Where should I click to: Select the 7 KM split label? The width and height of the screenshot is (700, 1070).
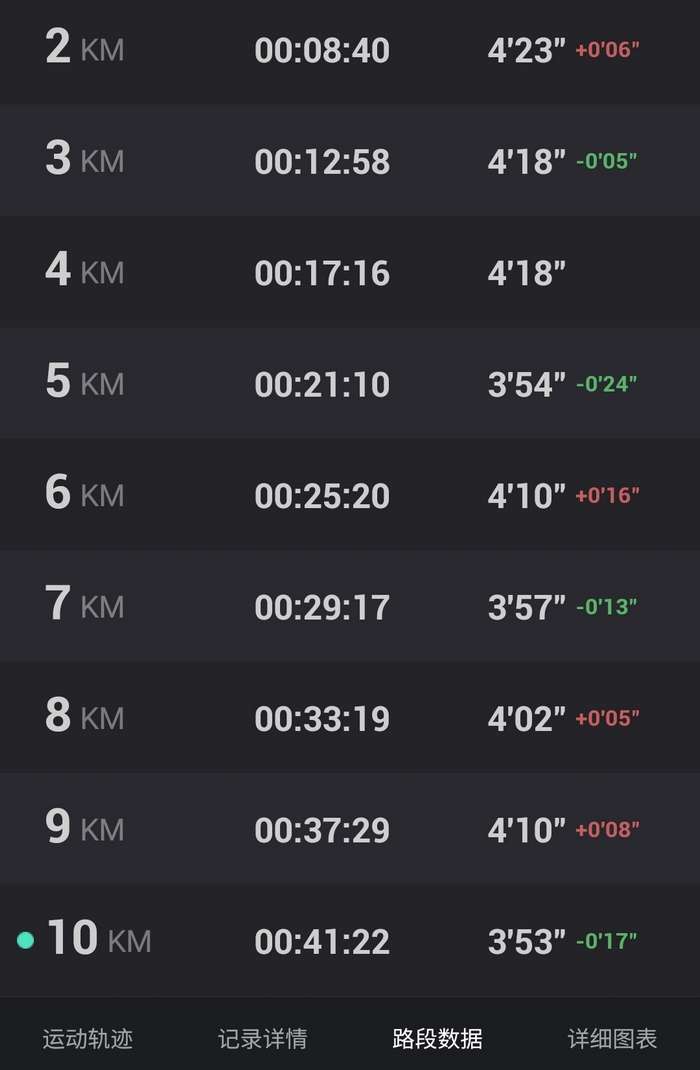84,606
